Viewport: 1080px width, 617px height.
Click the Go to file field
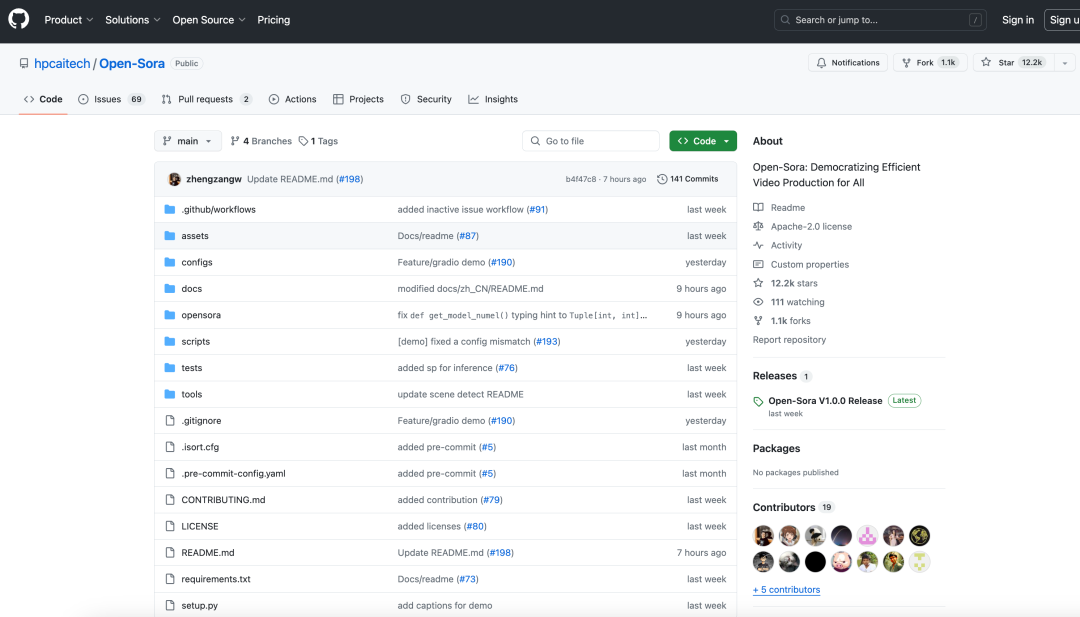click(591, 140)
